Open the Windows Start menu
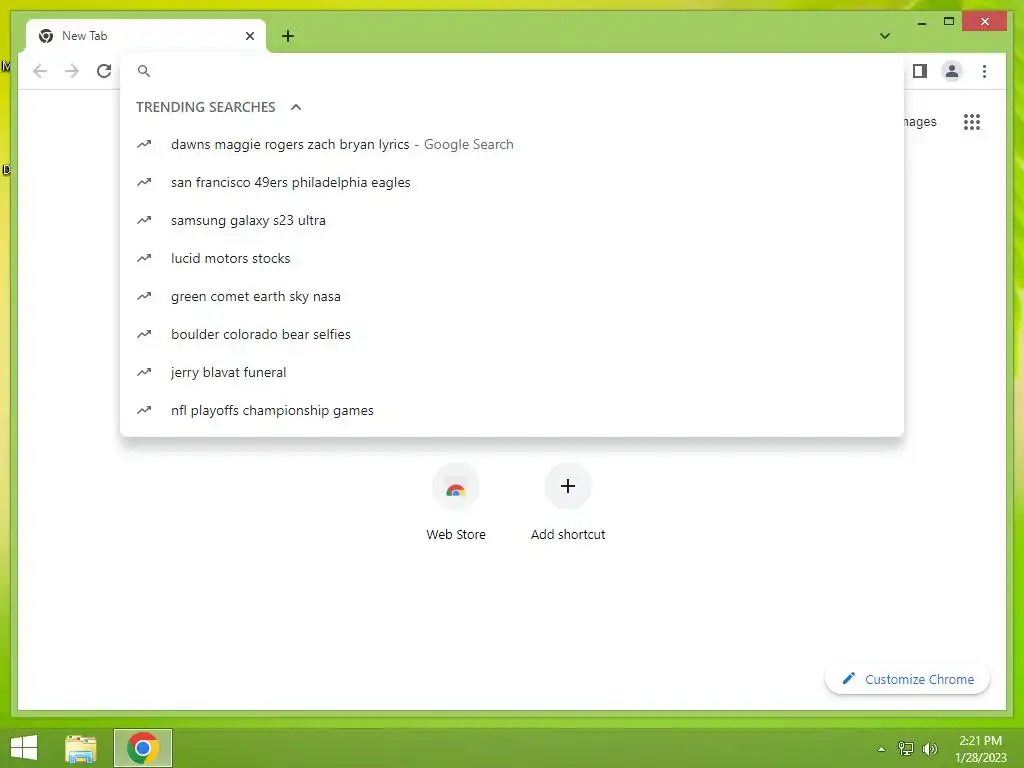The width and height of the screenshot is (1024, 768). (24, 748)
